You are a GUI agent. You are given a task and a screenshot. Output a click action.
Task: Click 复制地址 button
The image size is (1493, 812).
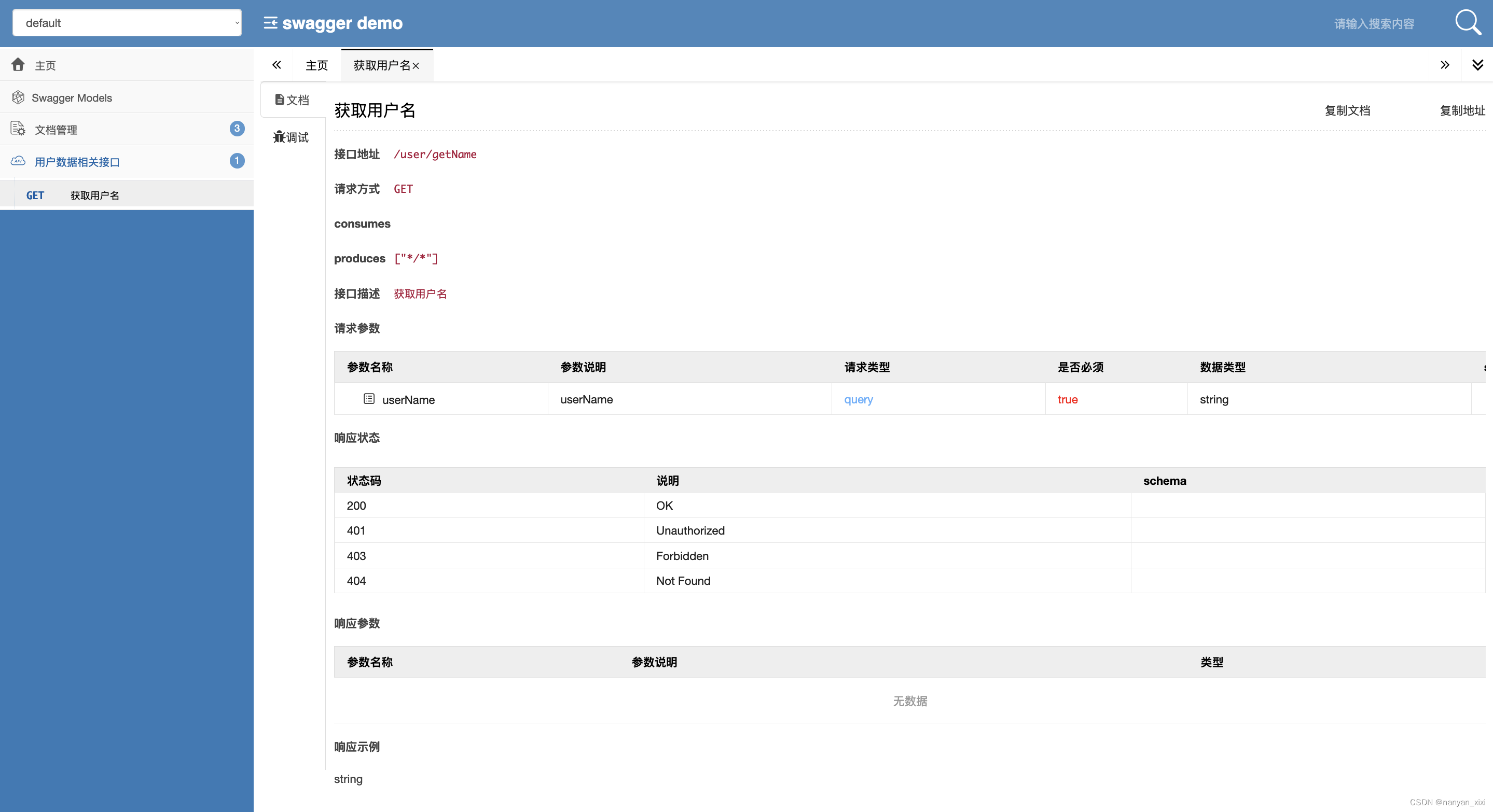(x=1462, y=110)
